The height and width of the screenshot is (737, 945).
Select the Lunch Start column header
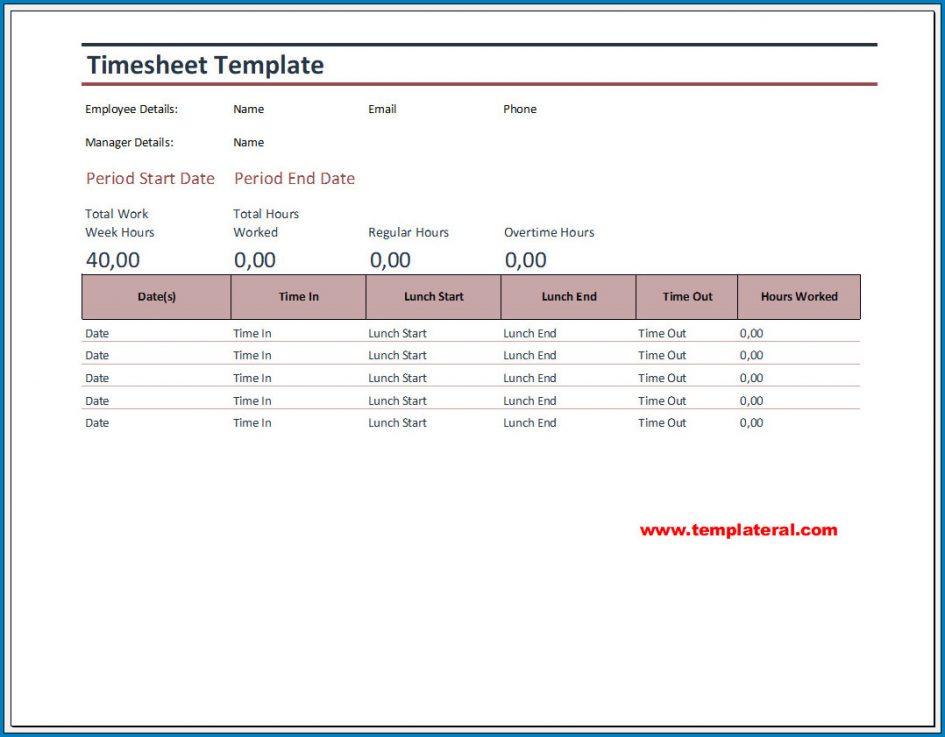click(x=433, y=297)
